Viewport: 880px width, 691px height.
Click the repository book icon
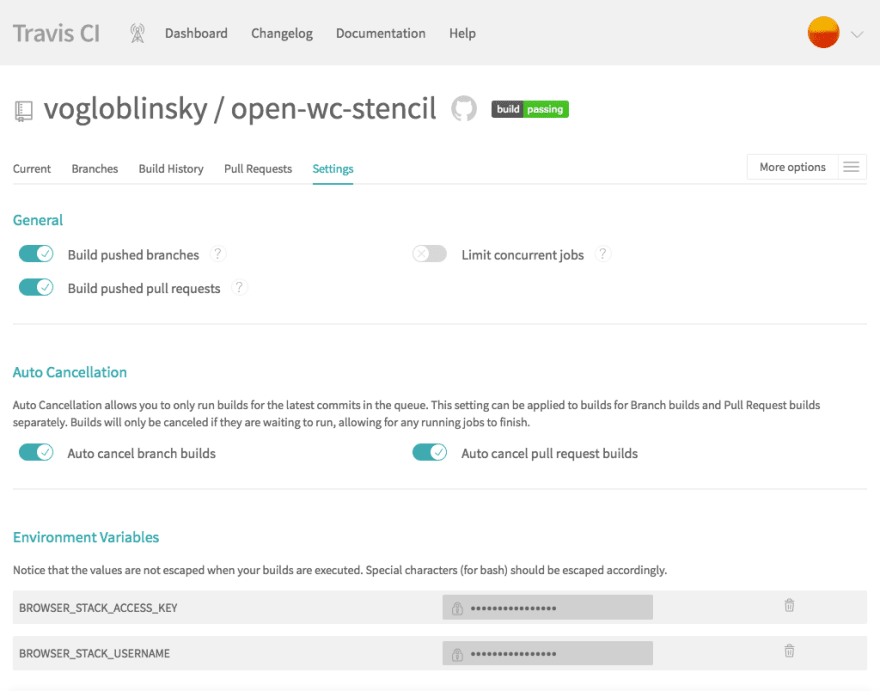click(x=23, y=111)
